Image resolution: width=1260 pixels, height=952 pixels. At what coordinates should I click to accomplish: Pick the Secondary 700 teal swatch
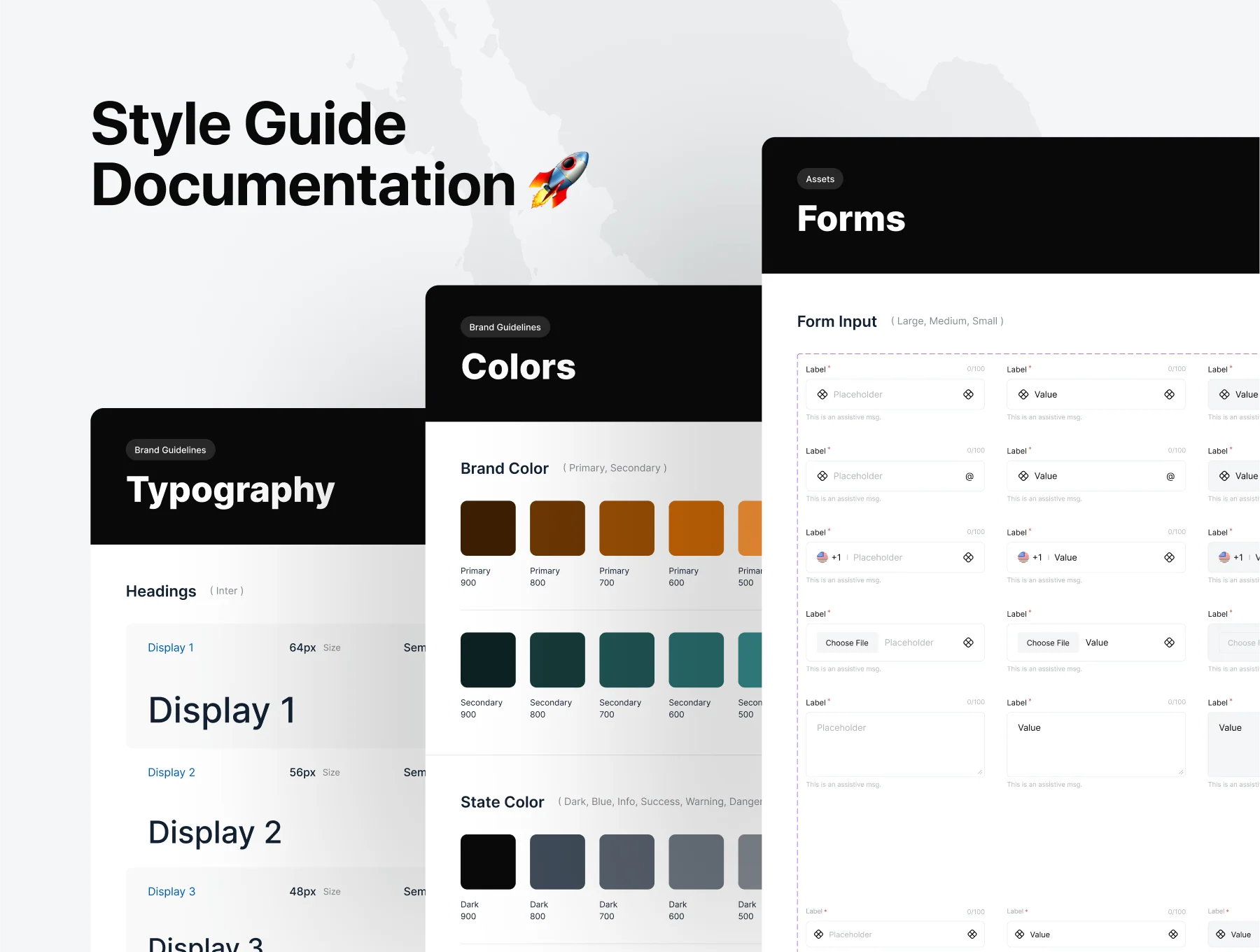point(626,659)
